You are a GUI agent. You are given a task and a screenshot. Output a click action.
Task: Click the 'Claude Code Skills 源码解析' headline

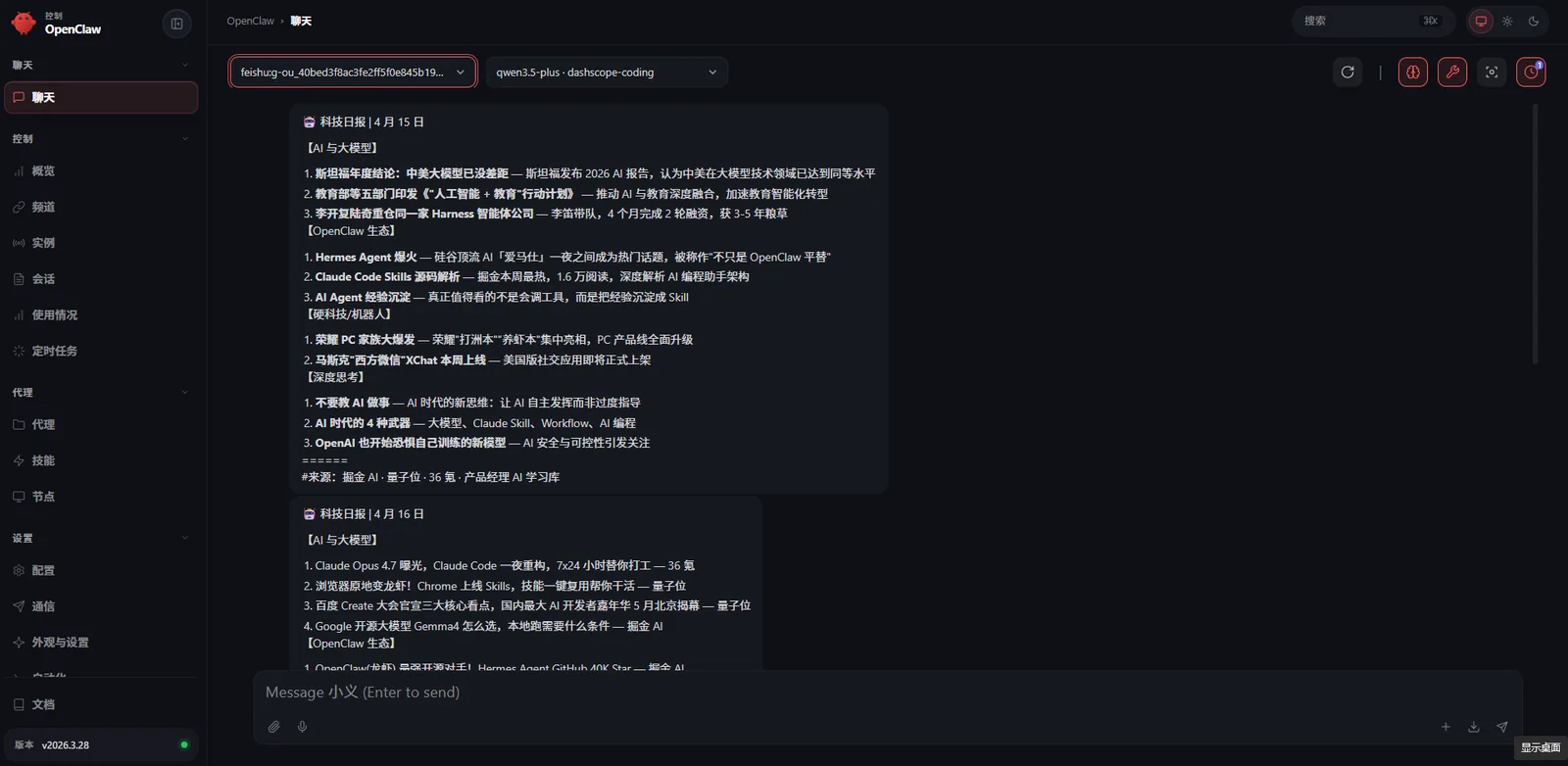pos(387,277)
